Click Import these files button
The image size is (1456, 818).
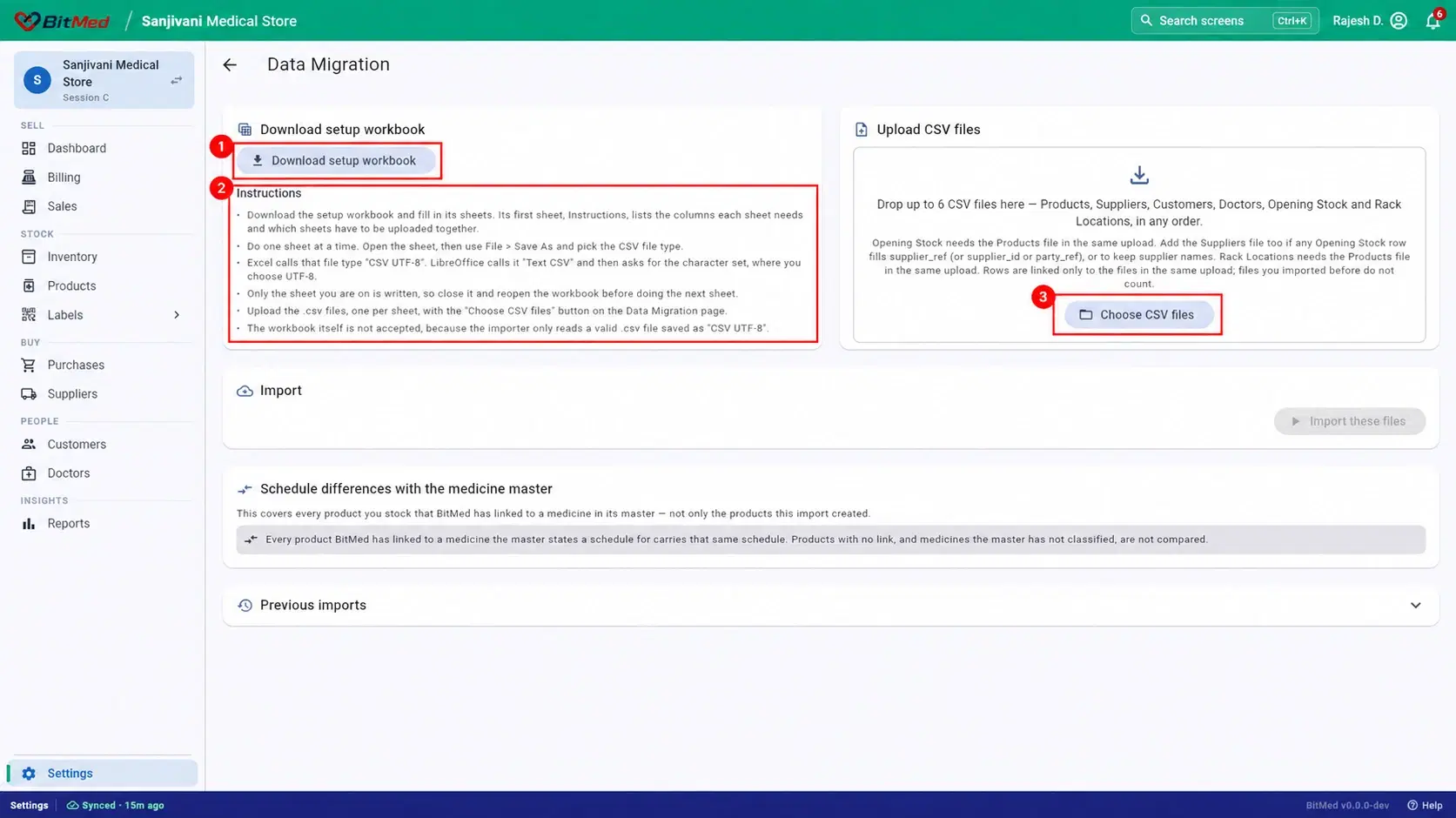[1349, 421]
